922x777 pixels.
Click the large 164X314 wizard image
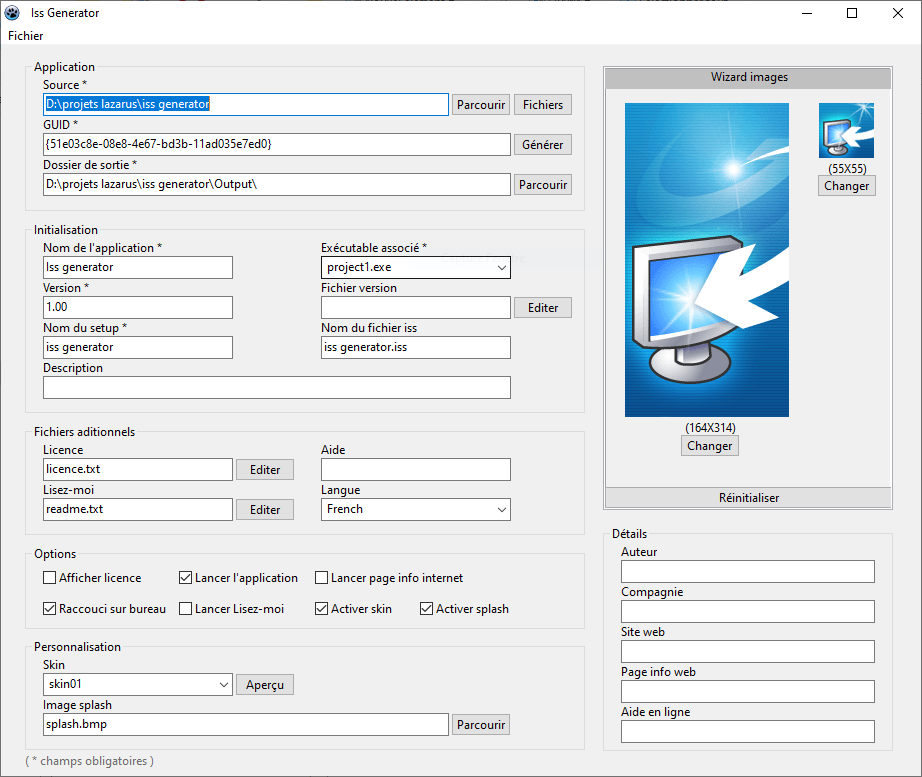pyautogui.click(x=706, y=260)
